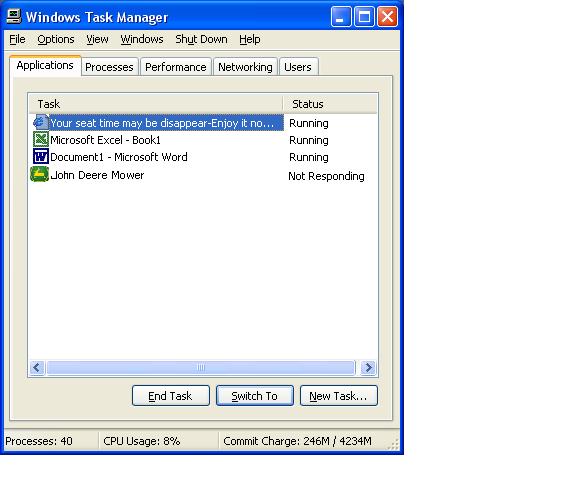This screenshot has width=584, height=480.
Task: Open the File menu
Action: [17, 39]
